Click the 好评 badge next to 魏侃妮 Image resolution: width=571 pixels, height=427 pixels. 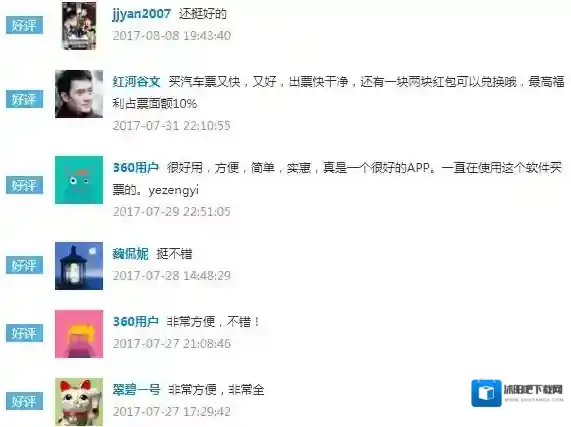[x=24, y=265]
